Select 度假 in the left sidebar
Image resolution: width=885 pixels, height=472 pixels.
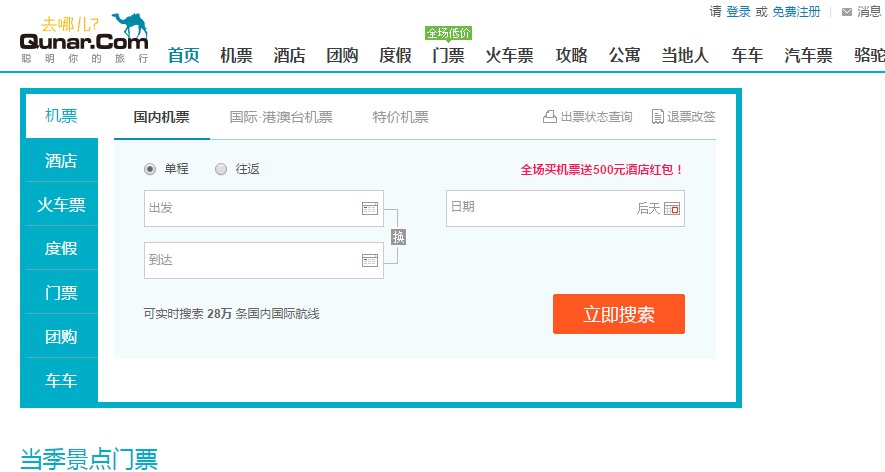(x=62, y=248)
